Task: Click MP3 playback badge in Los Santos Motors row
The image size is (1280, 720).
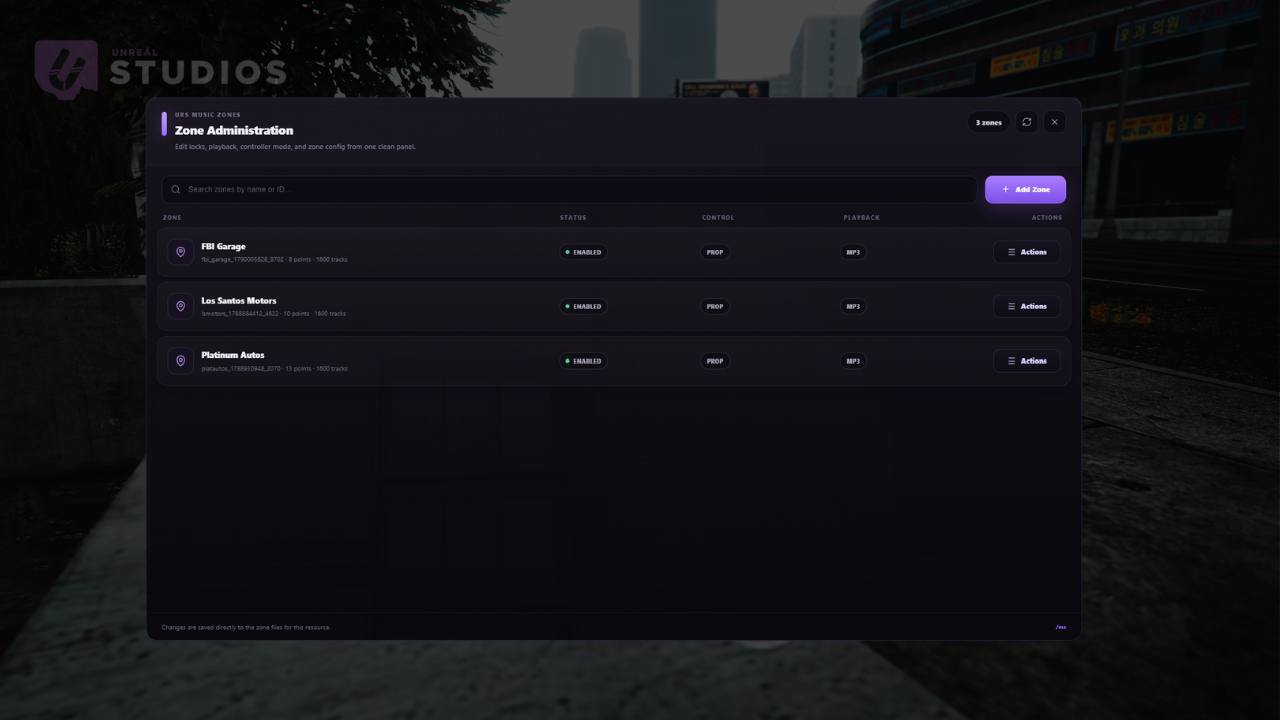Action: tap(853, 306)
